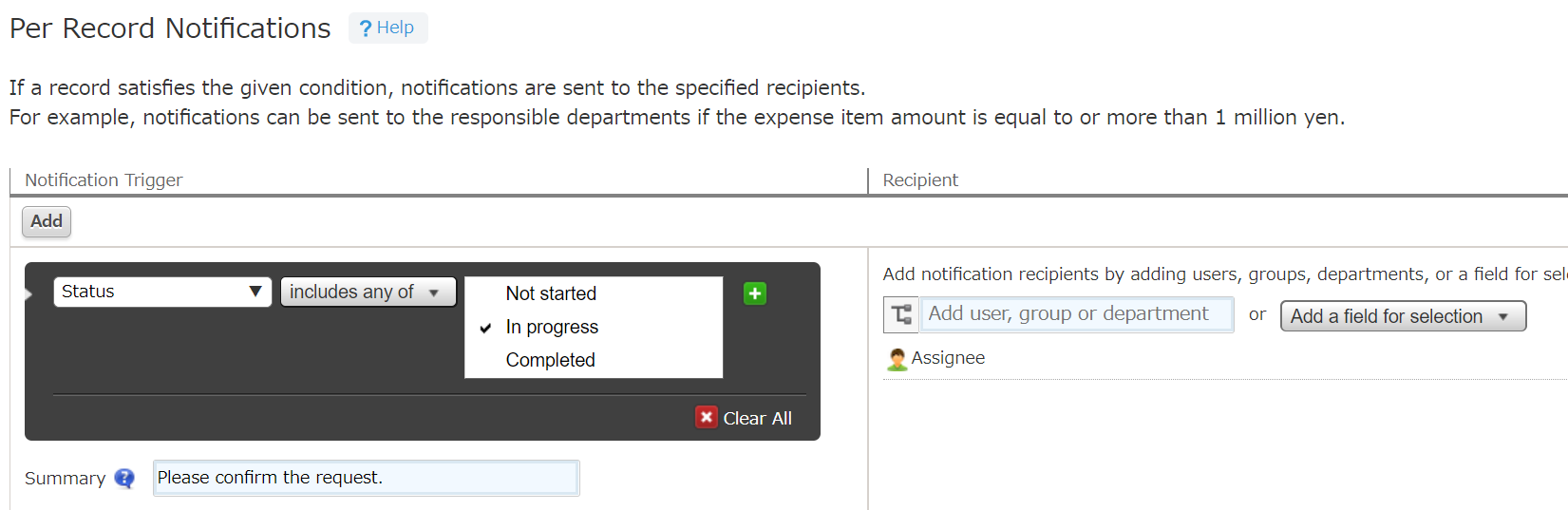Open the Status field dropdown

tap(162, 292)
